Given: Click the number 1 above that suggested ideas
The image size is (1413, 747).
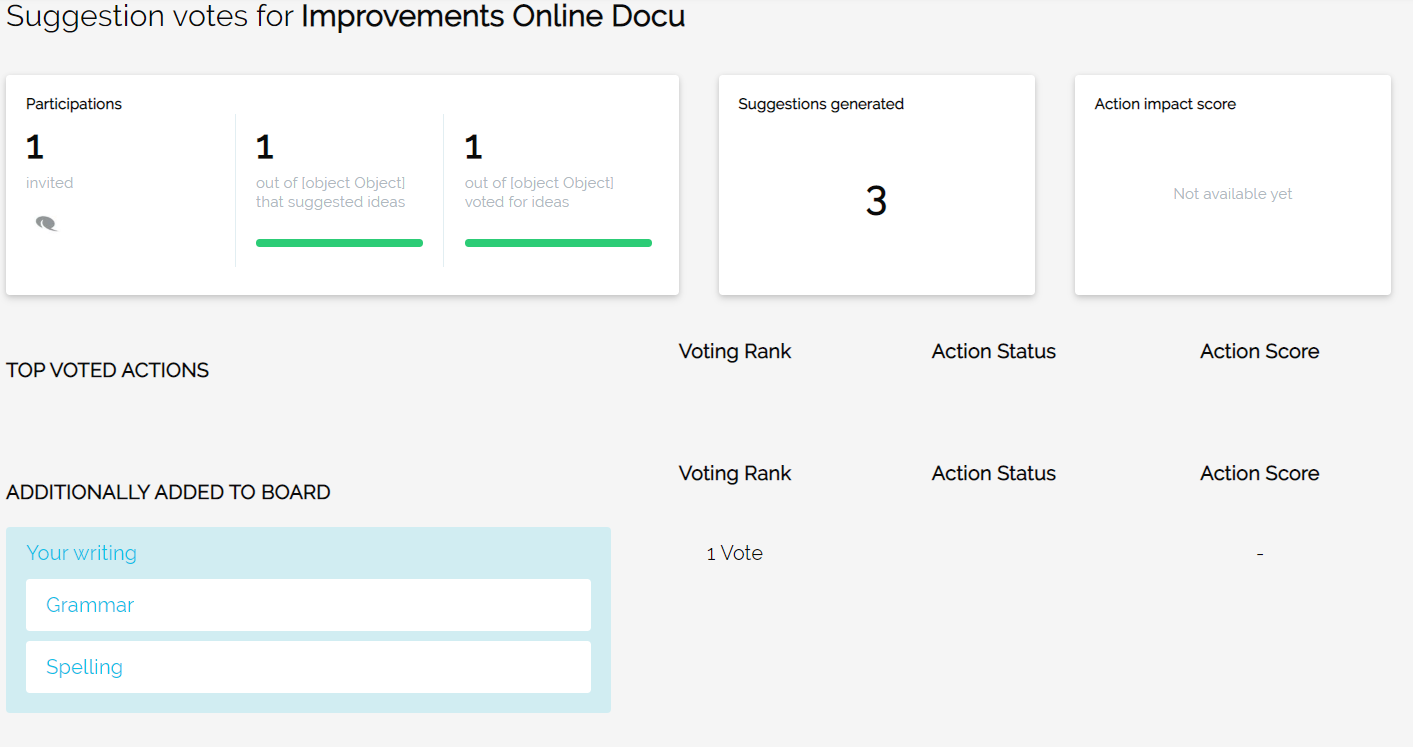Looking at the screenshot, I should point(265,148).
